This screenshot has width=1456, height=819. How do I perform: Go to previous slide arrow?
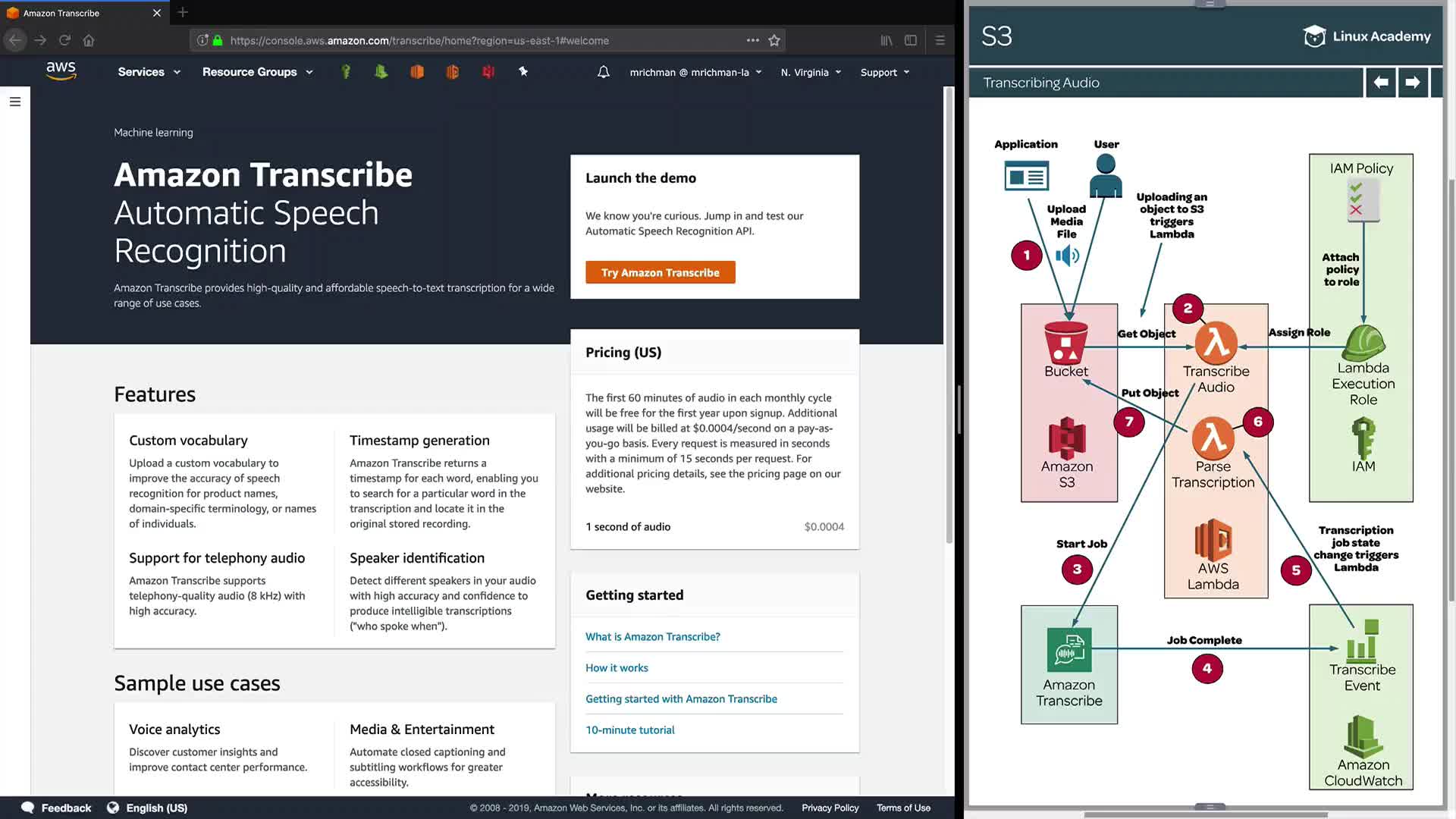pos(1381,83)
